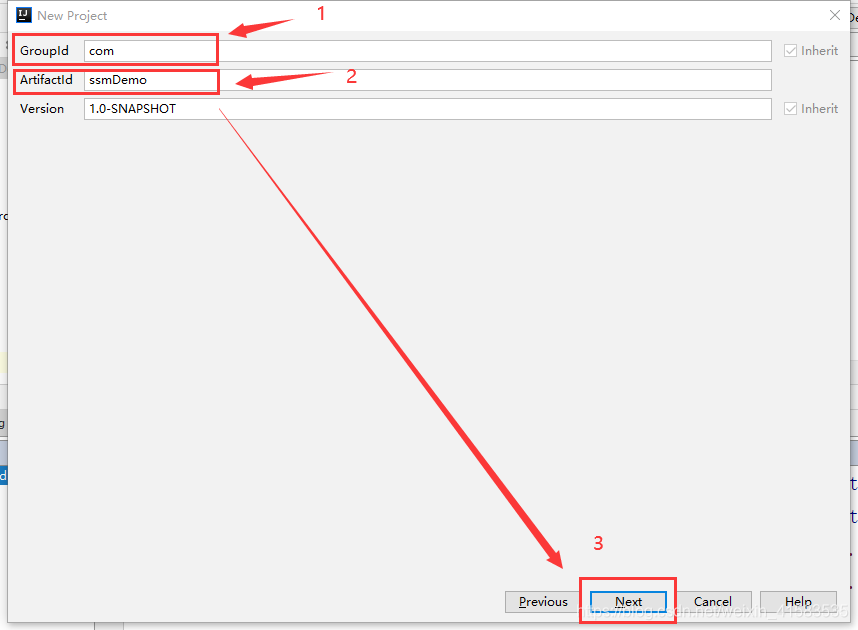This screenshot has width=858, height=630.
Task: Click the GroupId label
Action: point(44,51)
